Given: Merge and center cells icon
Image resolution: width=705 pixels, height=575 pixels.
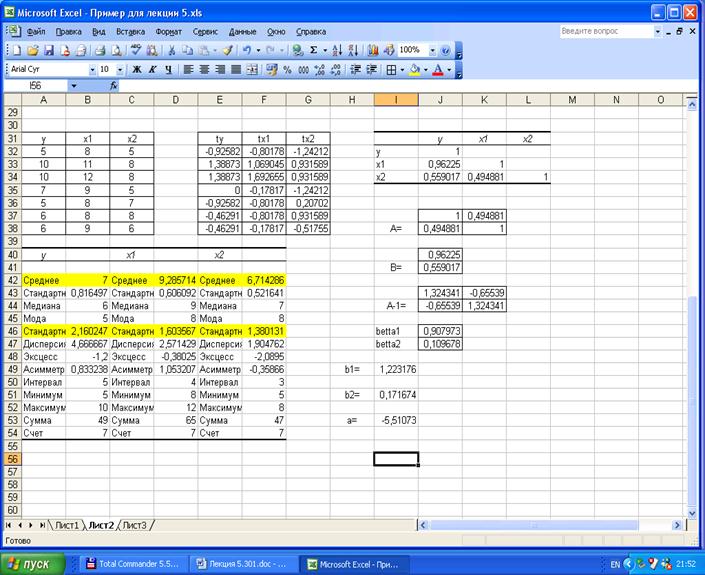Looking at the screenshot, I should coord(252,70).
